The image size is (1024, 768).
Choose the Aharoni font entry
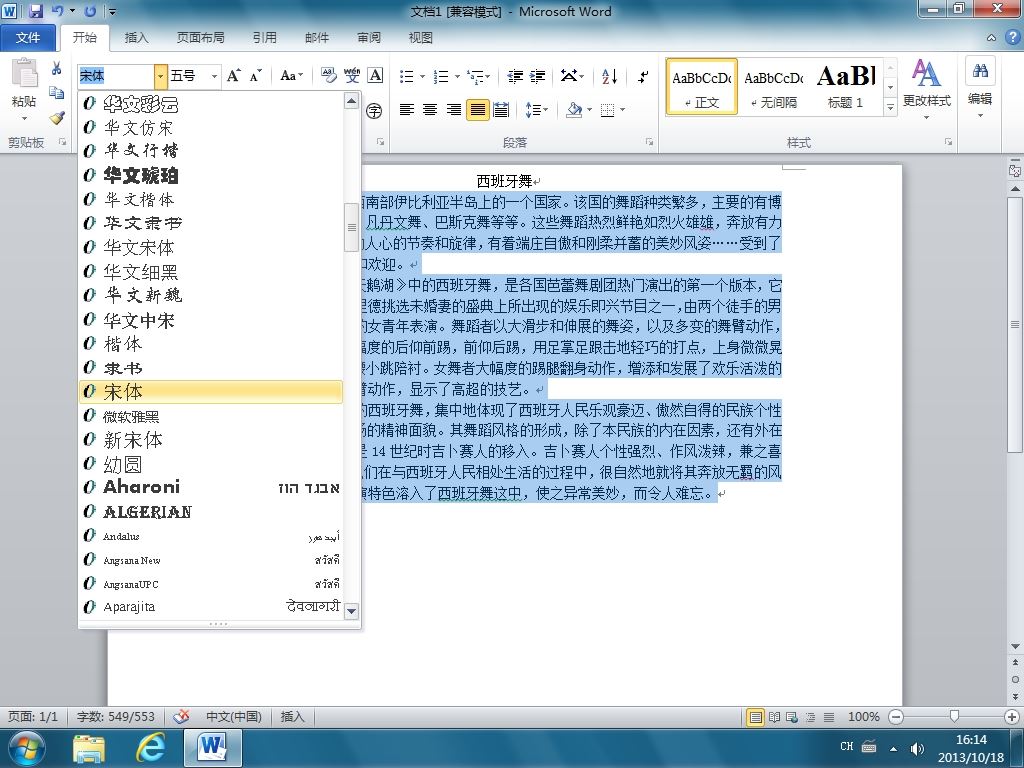pos(210,487)
